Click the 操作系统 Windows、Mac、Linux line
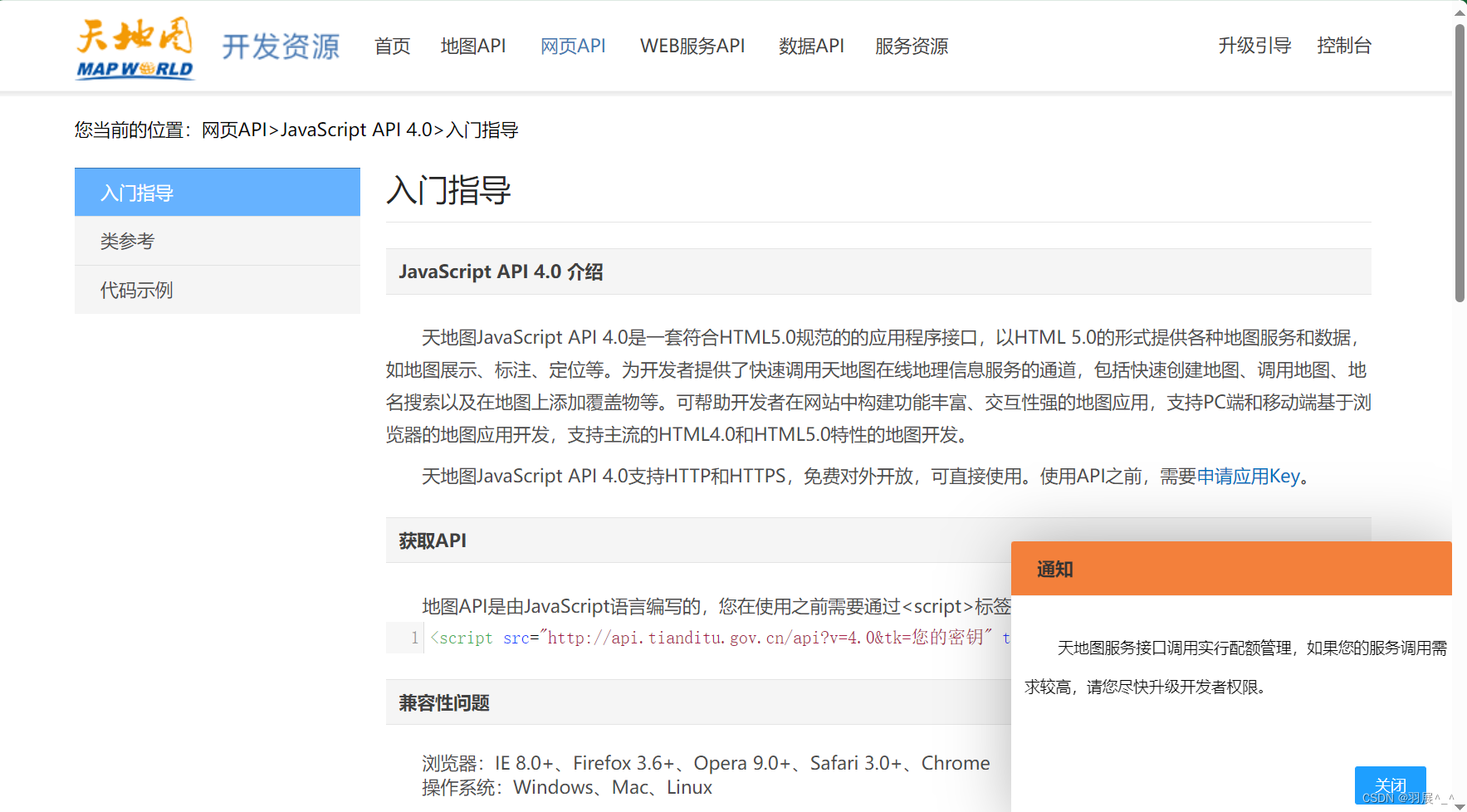The width and height of the screenshot is (1467, 812). [567, 787]
